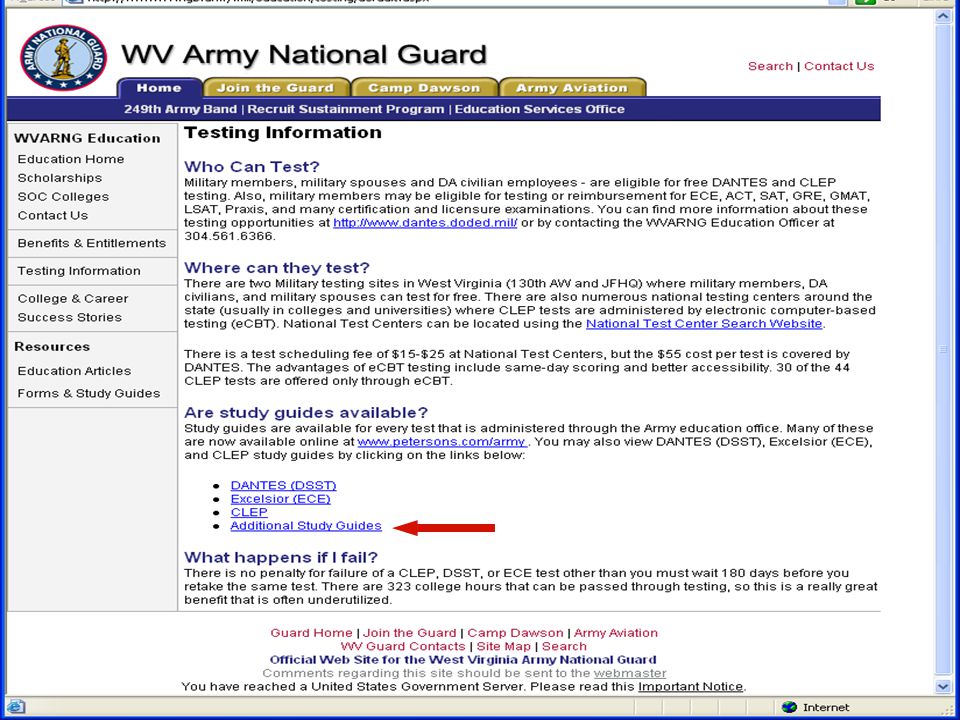Open Education Home in sidebar

coord(71,159)
